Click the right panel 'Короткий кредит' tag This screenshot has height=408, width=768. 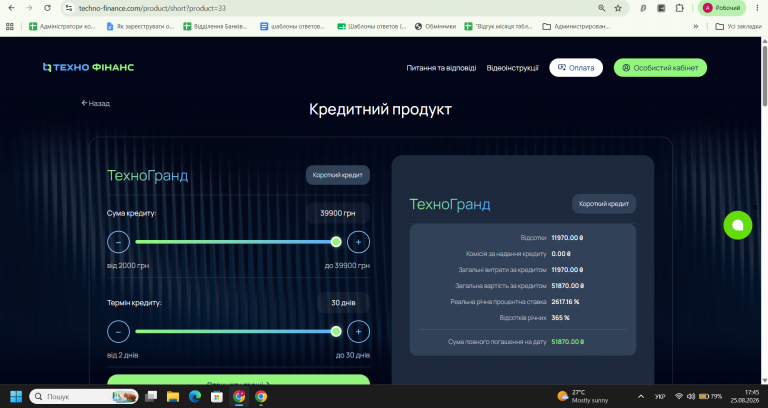click(x=604, y=204)
